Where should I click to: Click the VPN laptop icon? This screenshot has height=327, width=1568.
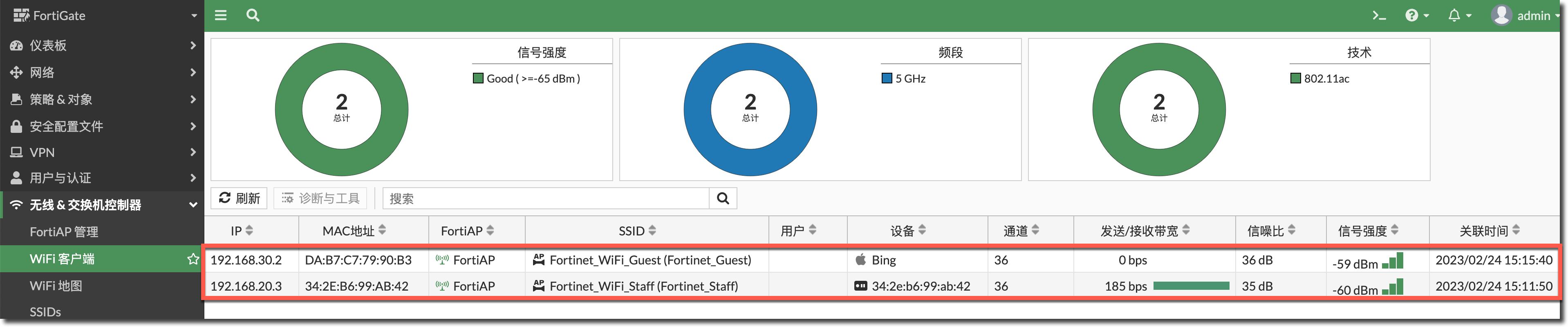click(16, 152)
